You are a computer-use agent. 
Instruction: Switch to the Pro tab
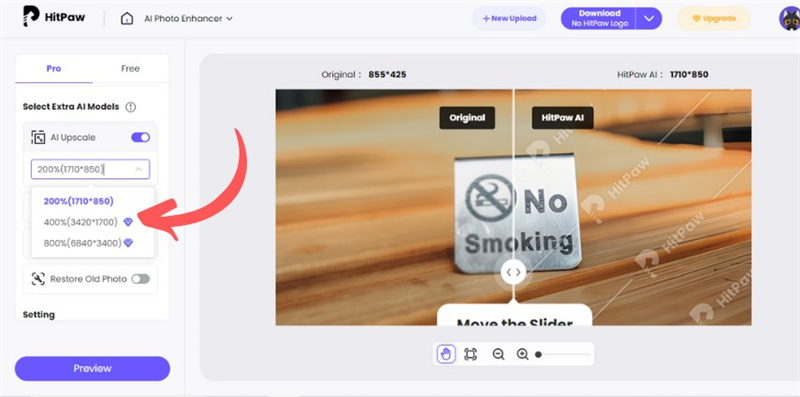54,68
